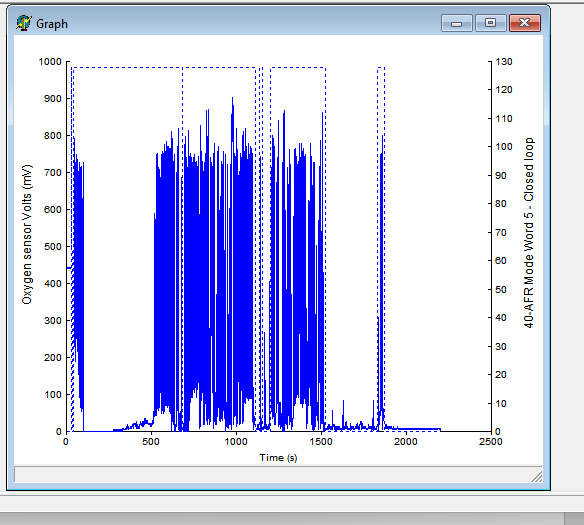Click the 70 label on right axis

(x=501, y=233)
